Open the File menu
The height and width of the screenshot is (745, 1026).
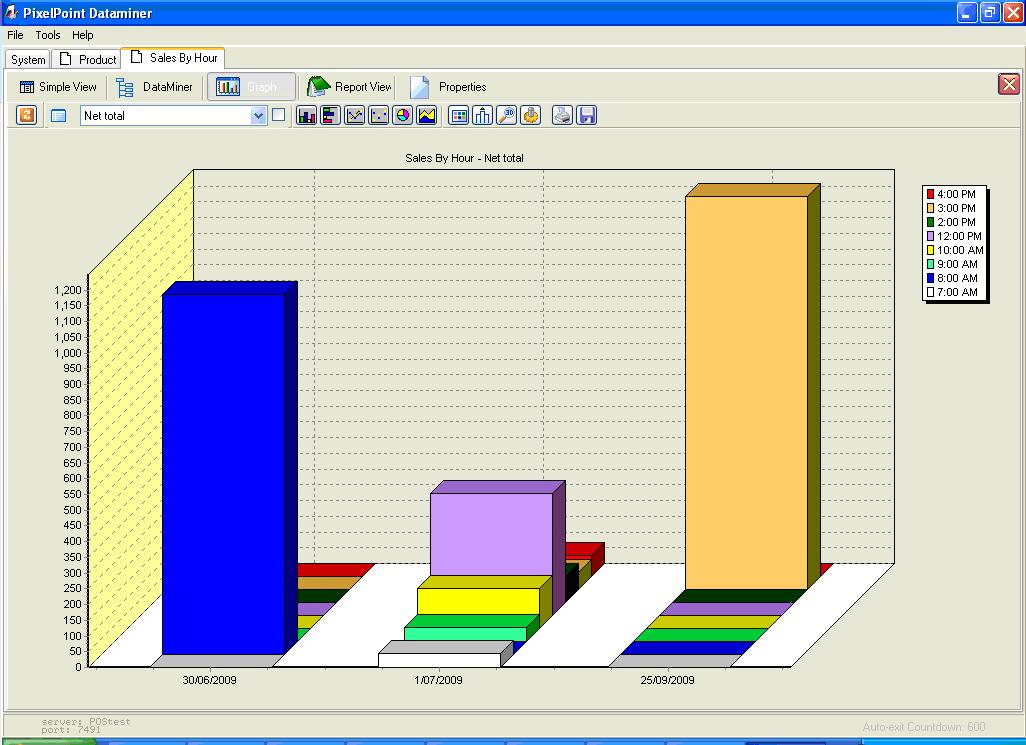click(15, 35)
